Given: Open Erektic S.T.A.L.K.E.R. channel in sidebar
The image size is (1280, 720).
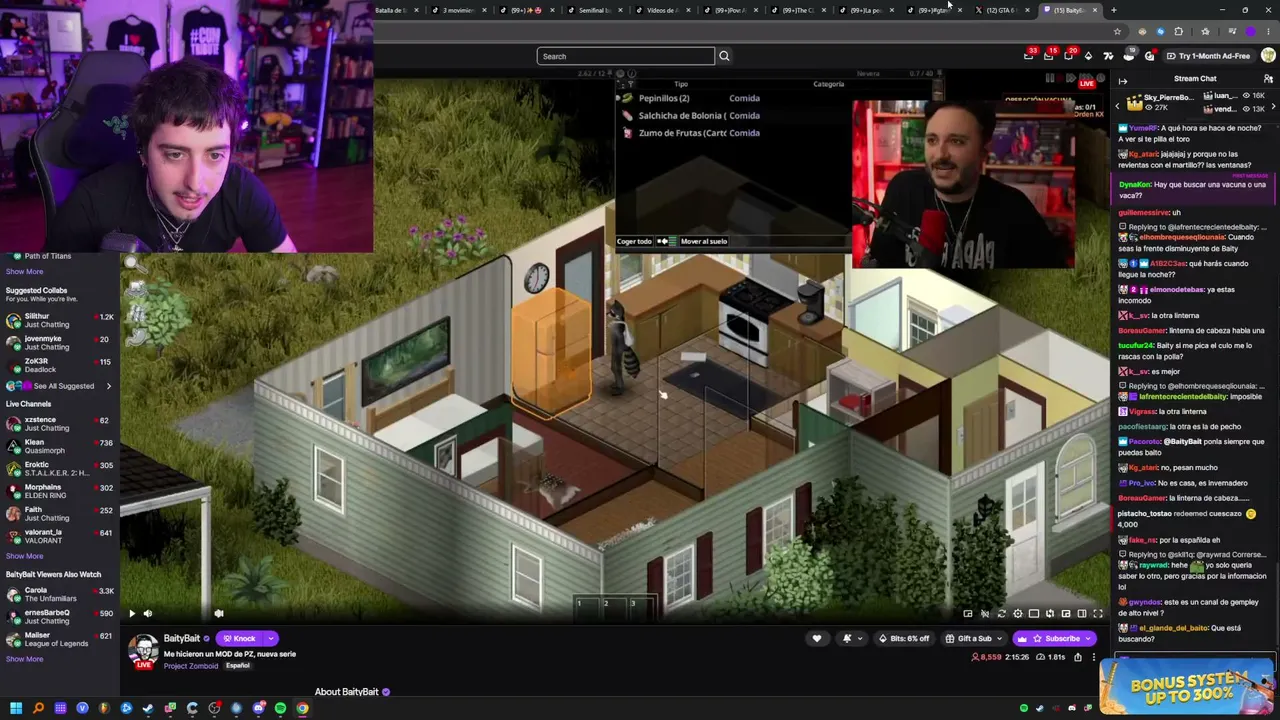Looking at the screenshot, I should click(59, 469).
